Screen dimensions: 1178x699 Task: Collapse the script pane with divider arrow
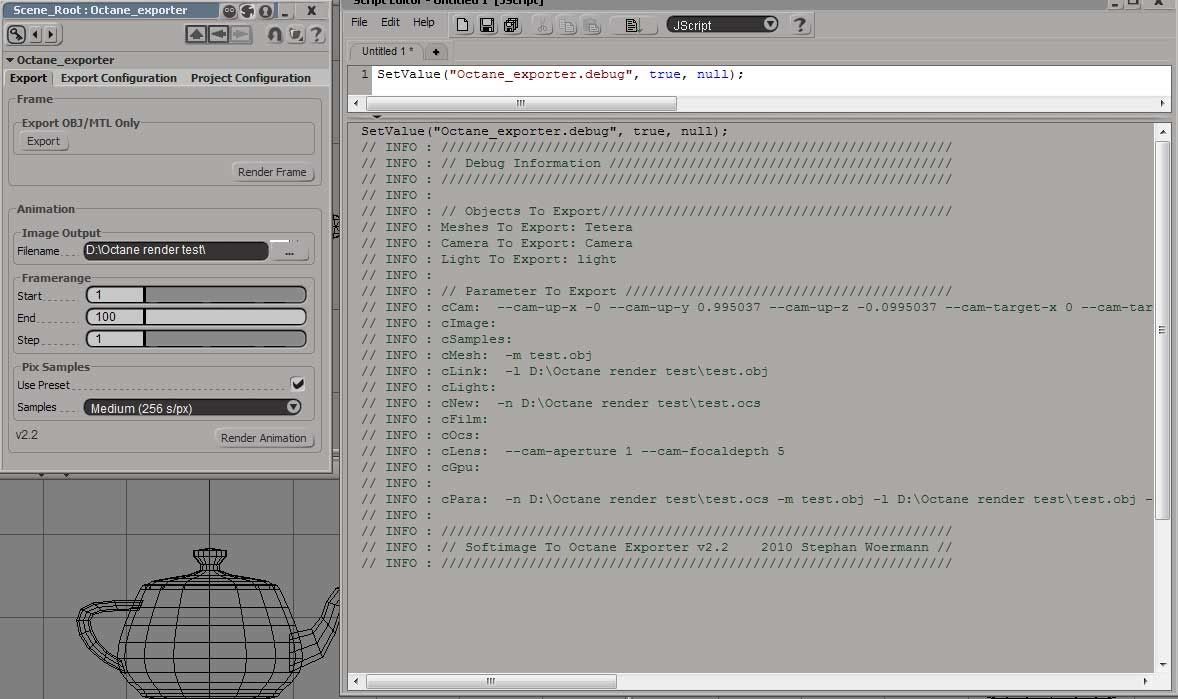click(x=376, y=116)
